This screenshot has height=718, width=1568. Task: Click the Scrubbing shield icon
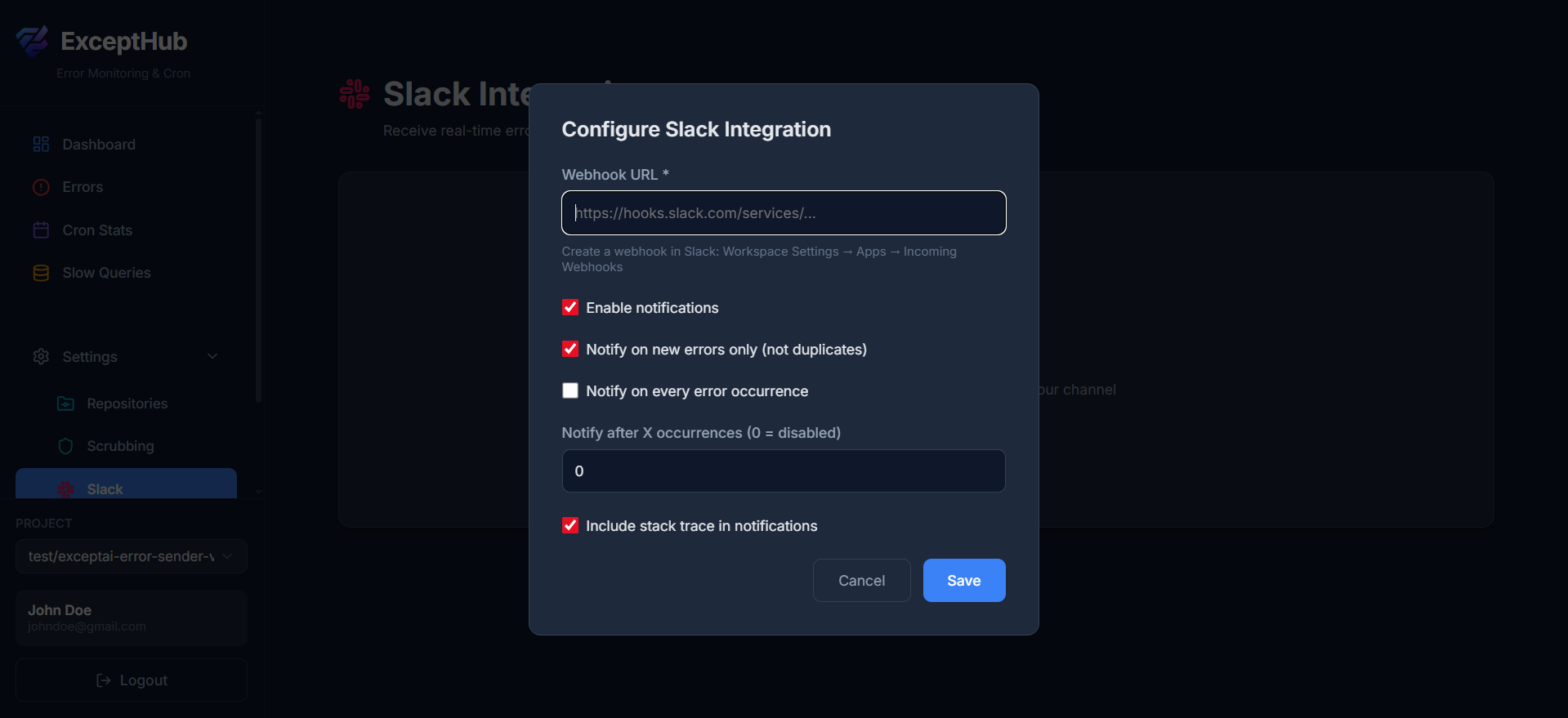click(65, 446)
